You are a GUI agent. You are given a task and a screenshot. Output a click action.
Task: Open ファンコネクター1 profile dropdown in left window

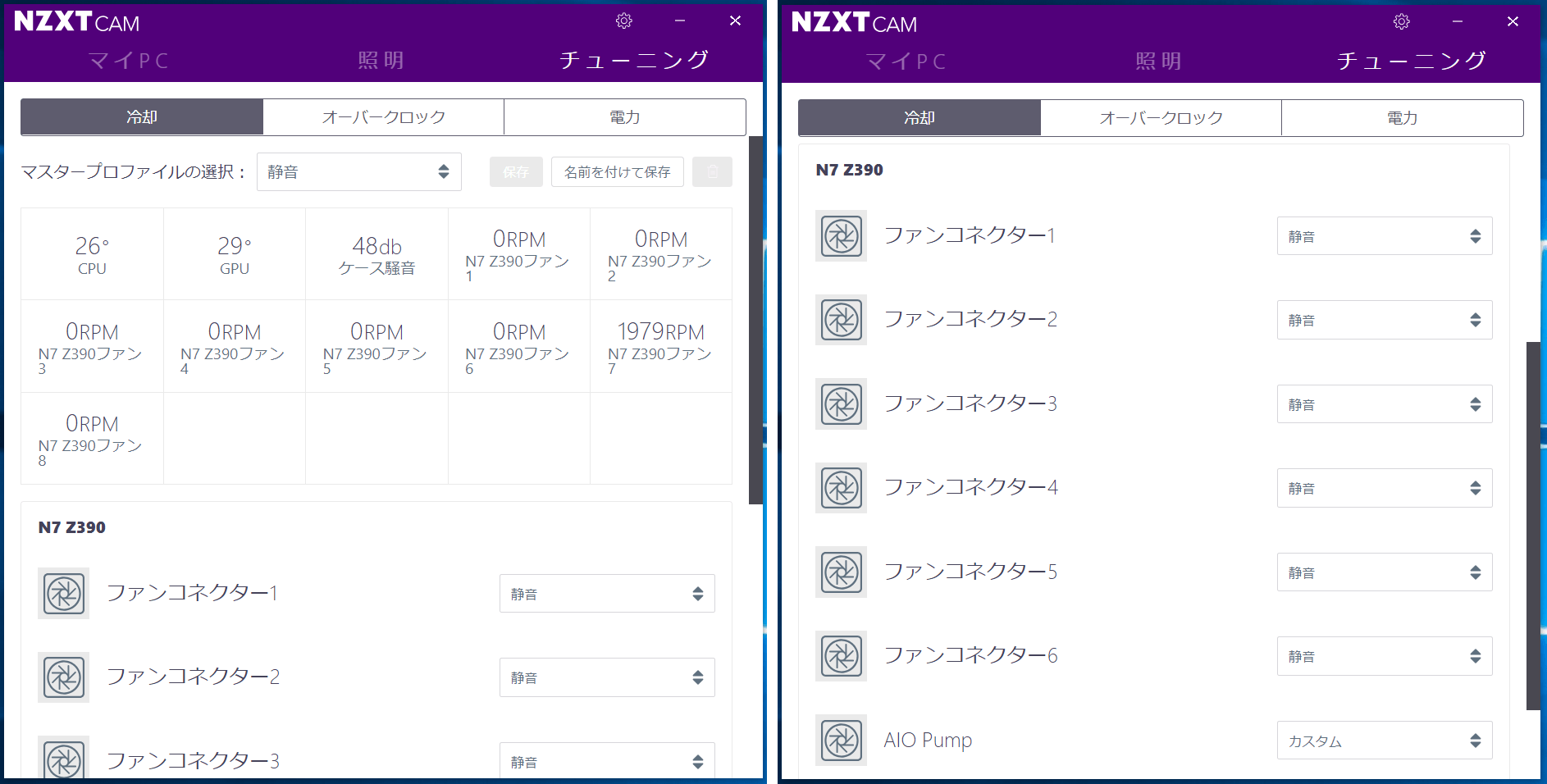(607, 594)
